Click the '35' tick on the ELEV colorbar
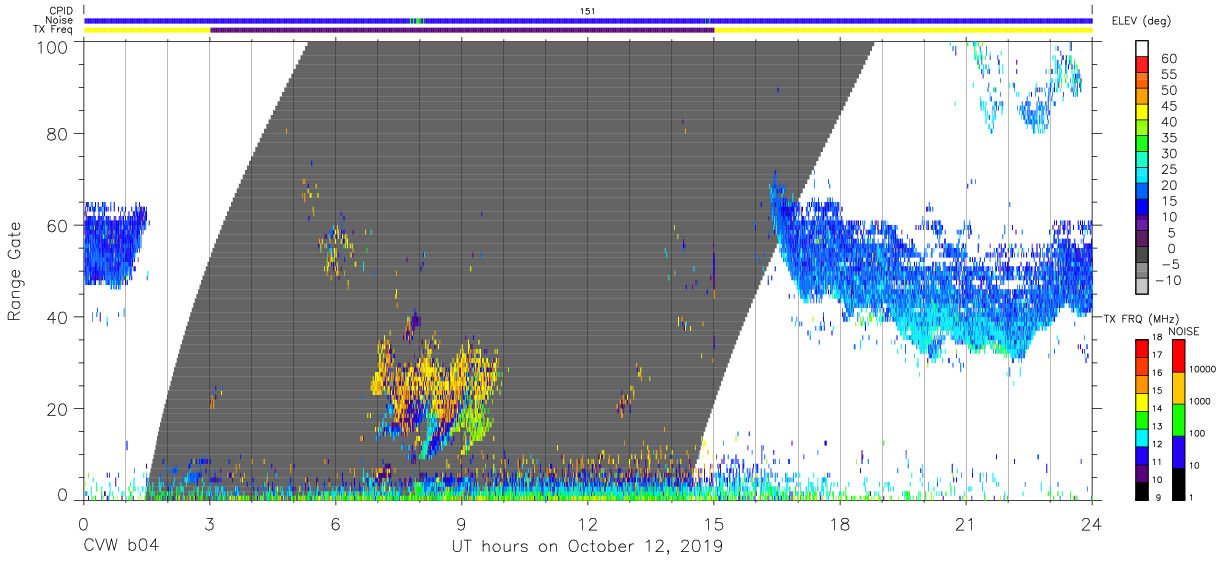1228x567 pixels. coord(1167,138)
